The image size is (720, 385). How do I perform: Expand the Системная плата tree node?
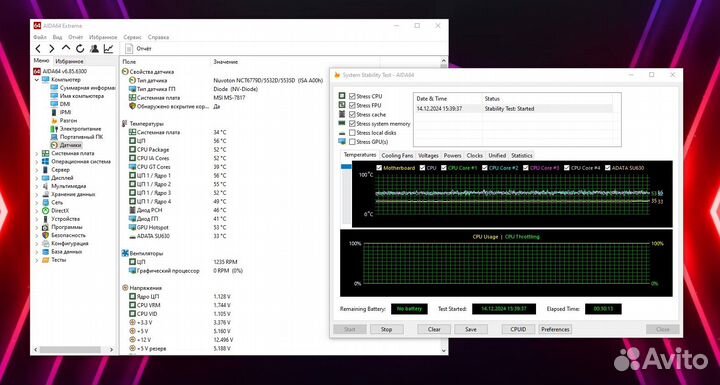click(37, 153)
